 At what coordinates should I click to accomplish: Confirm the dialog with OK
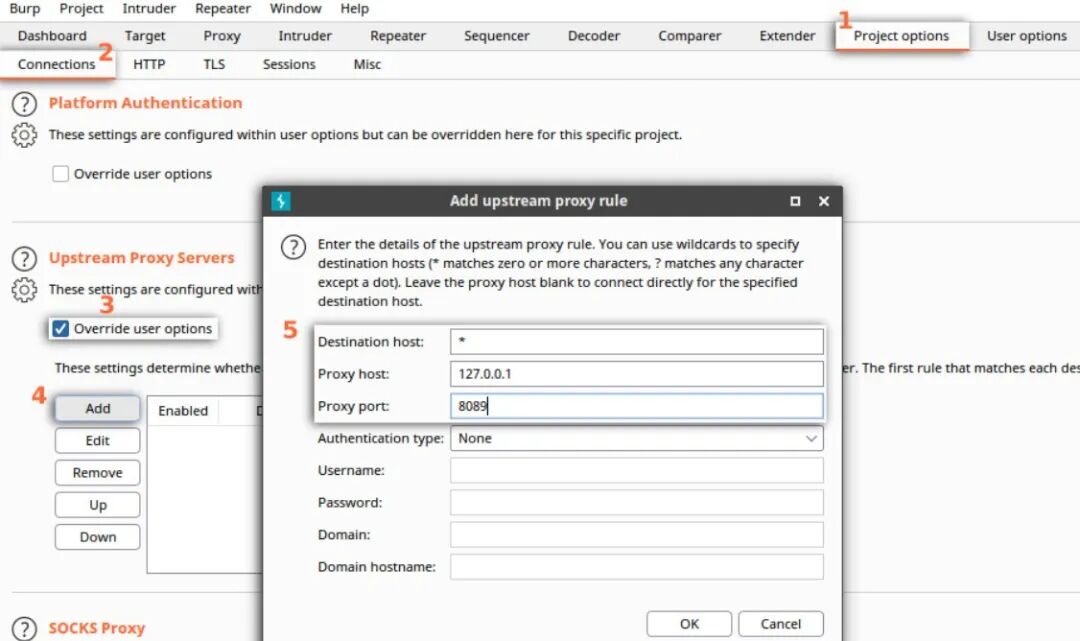click(x=689, y=624)
